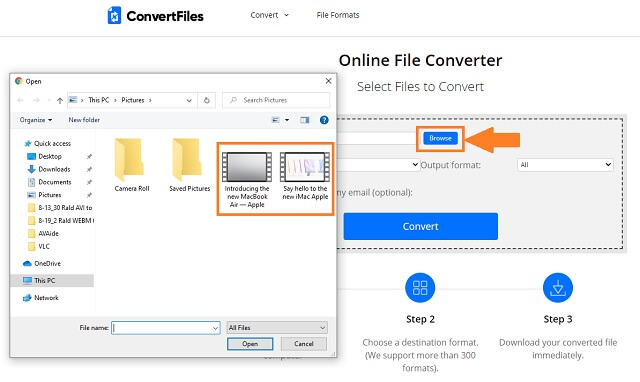Screen dimensions: 640x382
Task: Go back using the dialog's back arrow
Action: (x=20, y=100)
